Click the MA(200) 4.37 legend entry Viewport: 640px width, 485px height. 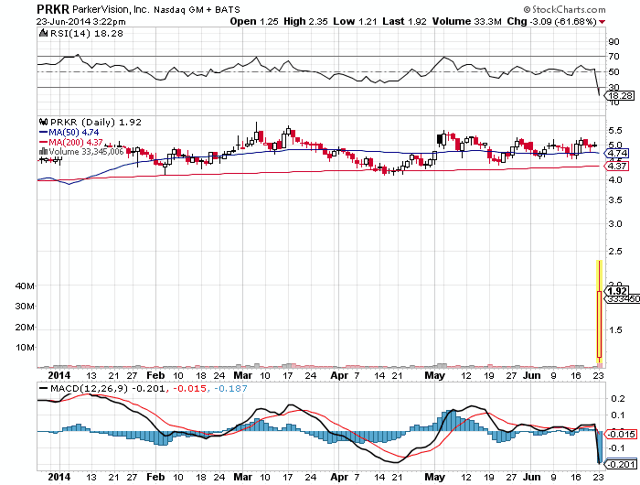(x=71, y=142)
